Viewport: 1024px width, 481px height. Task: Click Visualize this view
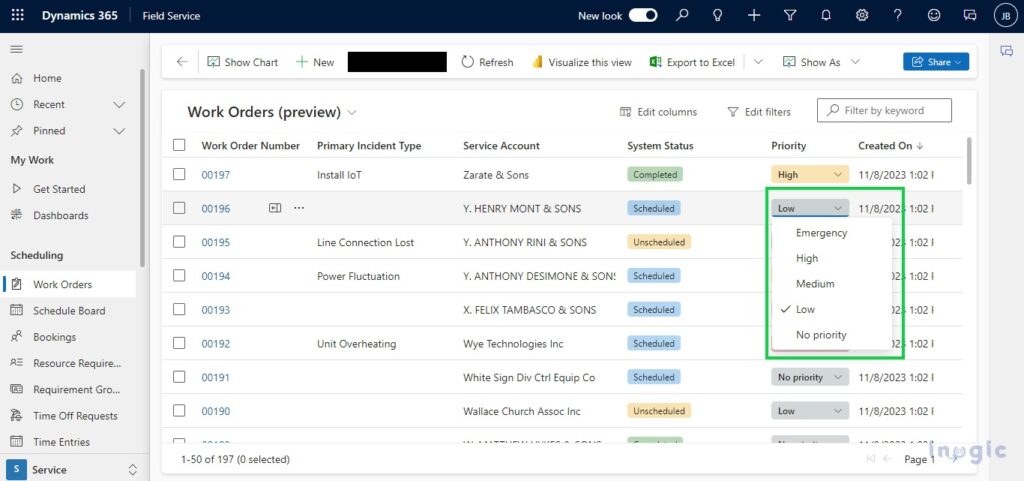pos(582,62)
